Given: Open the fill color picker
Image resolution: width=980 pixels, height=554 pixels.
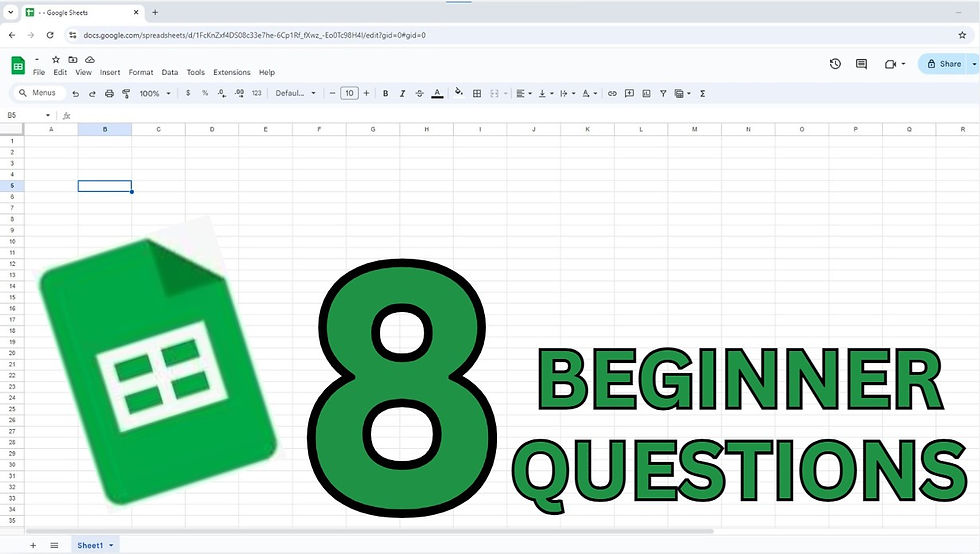Looking at the screenshot, I should coord(459,93).
